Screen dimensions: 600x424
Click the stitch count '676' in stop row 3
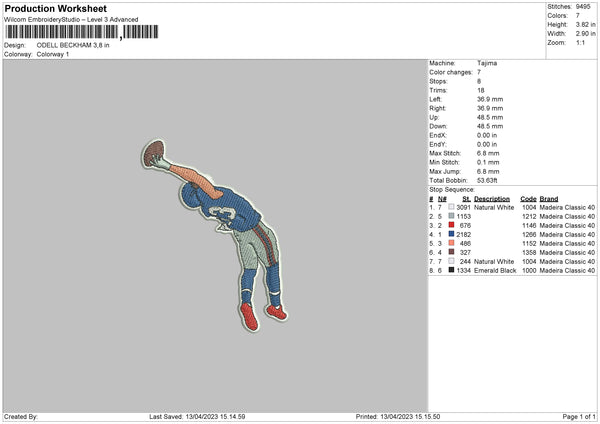[465, 225]
